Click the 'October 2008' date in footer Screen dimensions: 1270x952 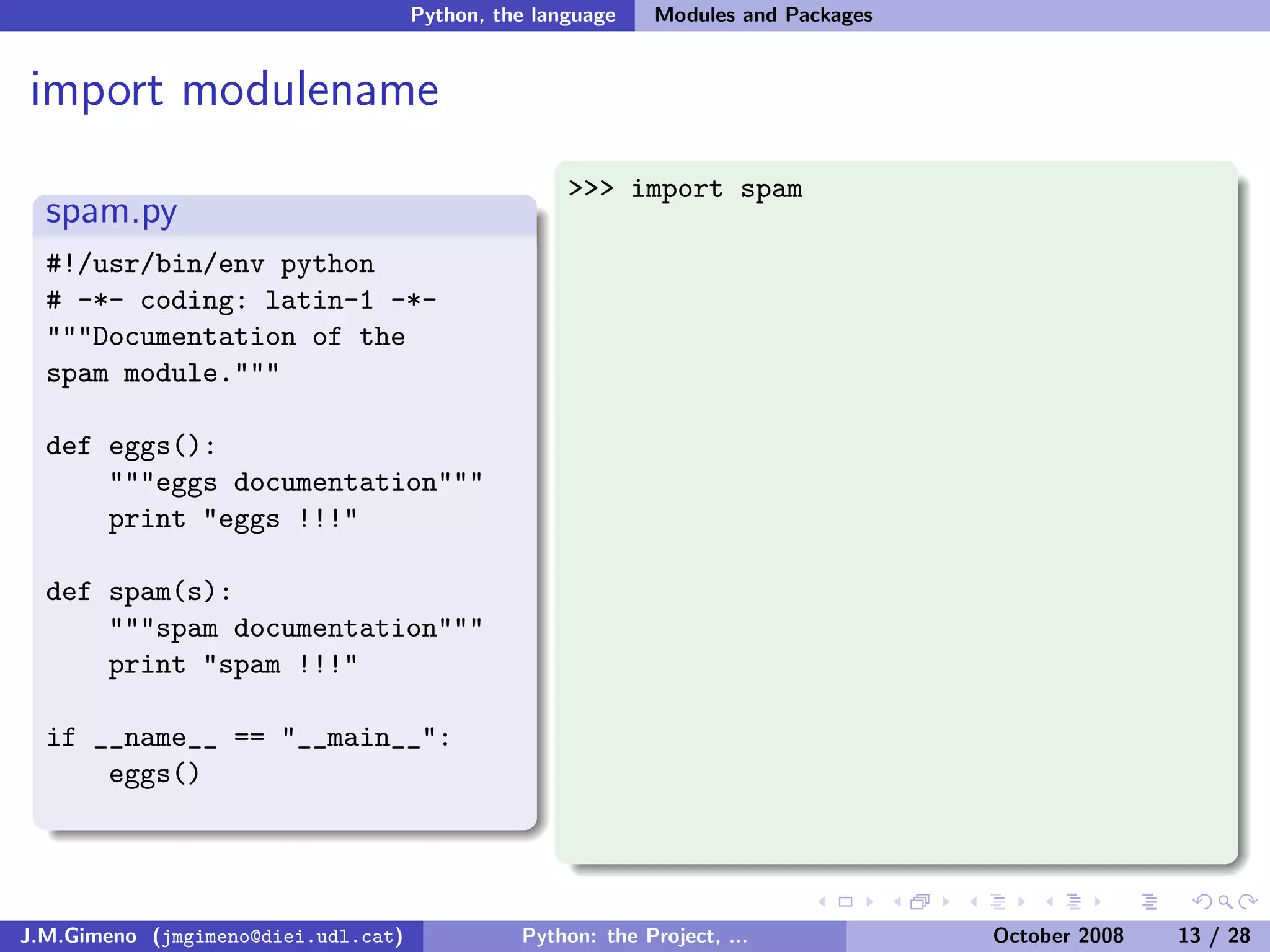[x=1058, y=936]
